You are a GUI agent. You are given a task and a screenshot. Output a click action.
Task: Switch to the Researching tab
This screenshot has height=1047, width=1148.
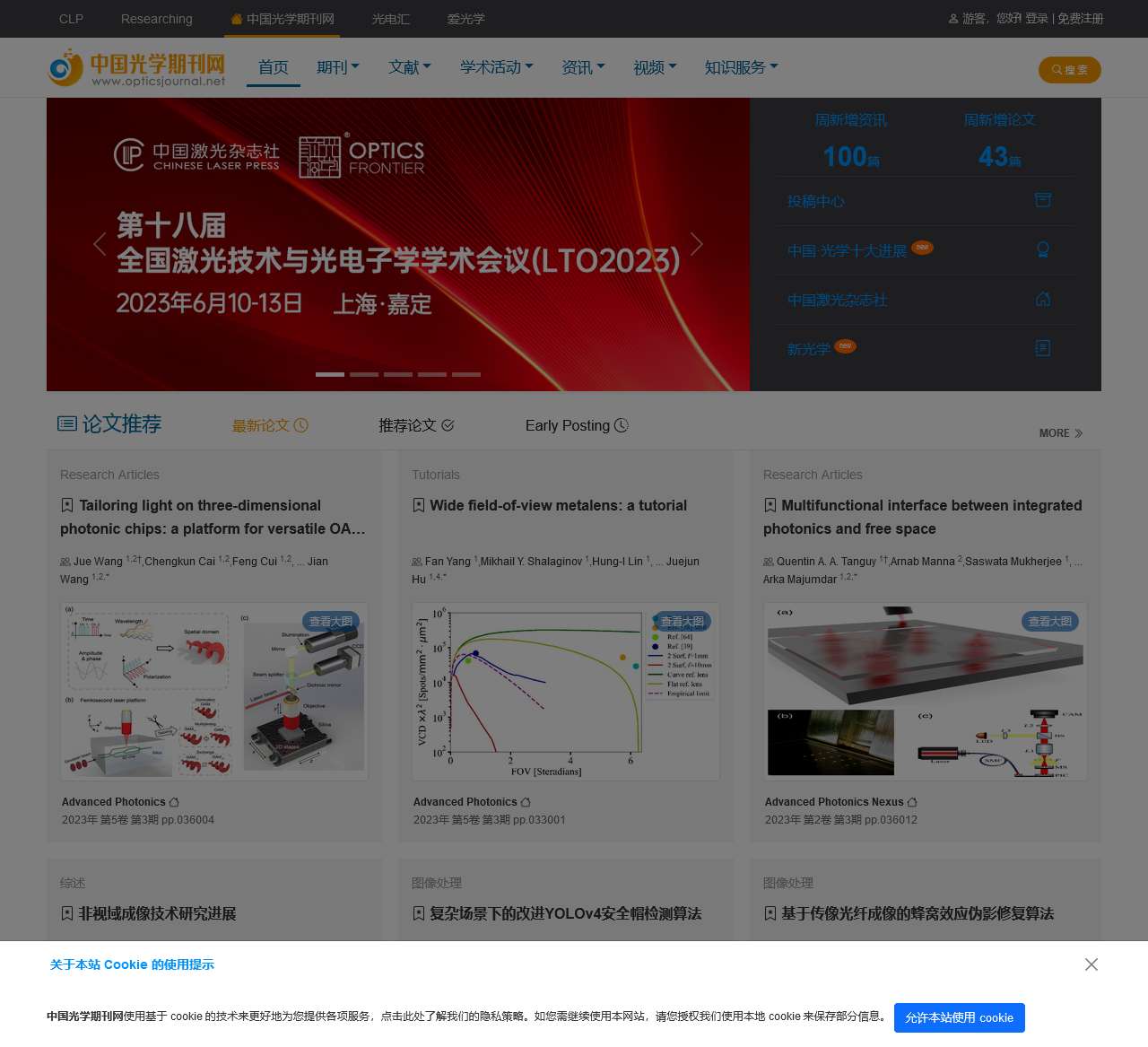point(156,19)
